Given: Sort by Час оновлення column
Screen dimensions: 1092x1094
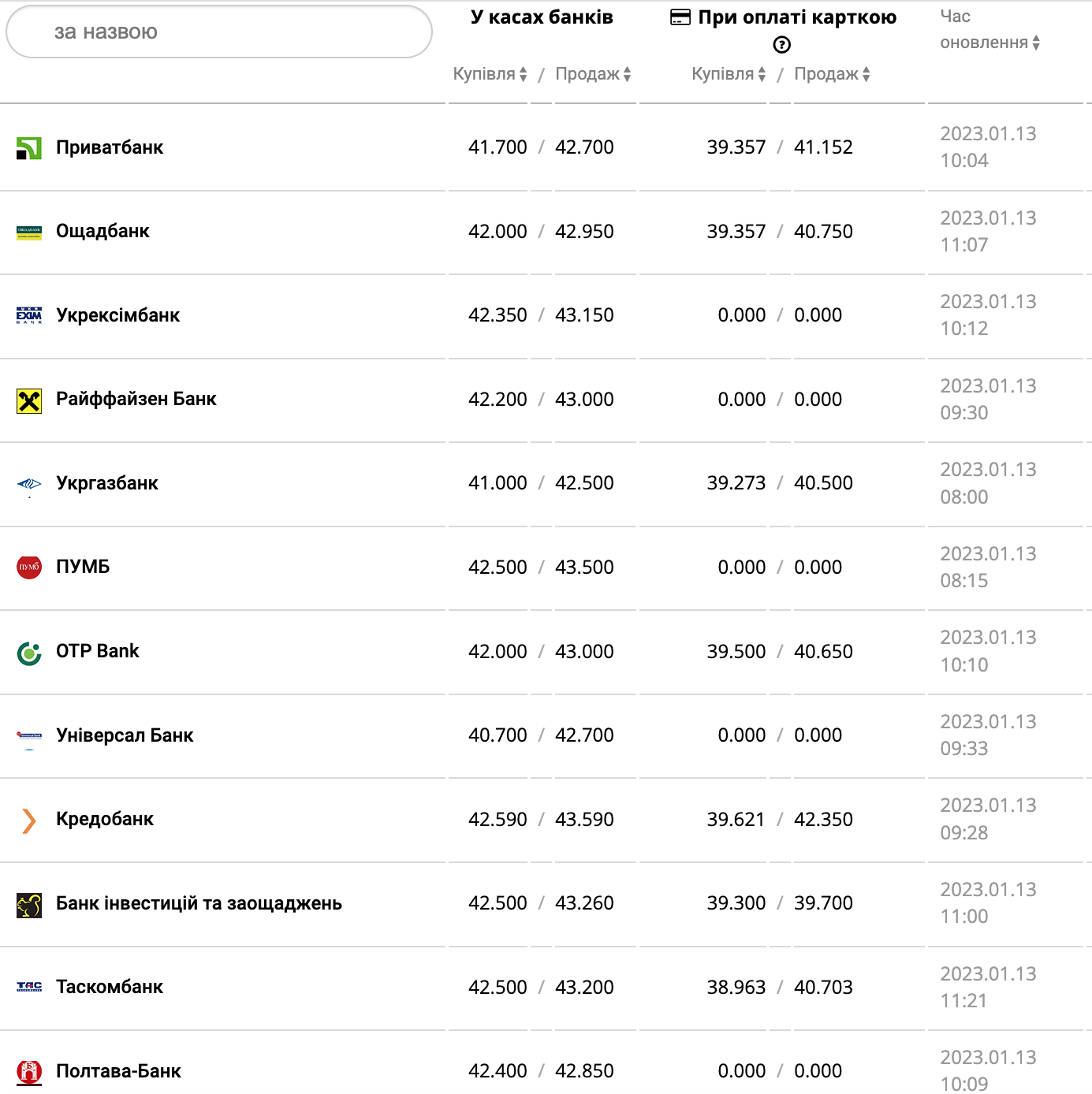Looking at the screenshot, I should click(990, 43).
